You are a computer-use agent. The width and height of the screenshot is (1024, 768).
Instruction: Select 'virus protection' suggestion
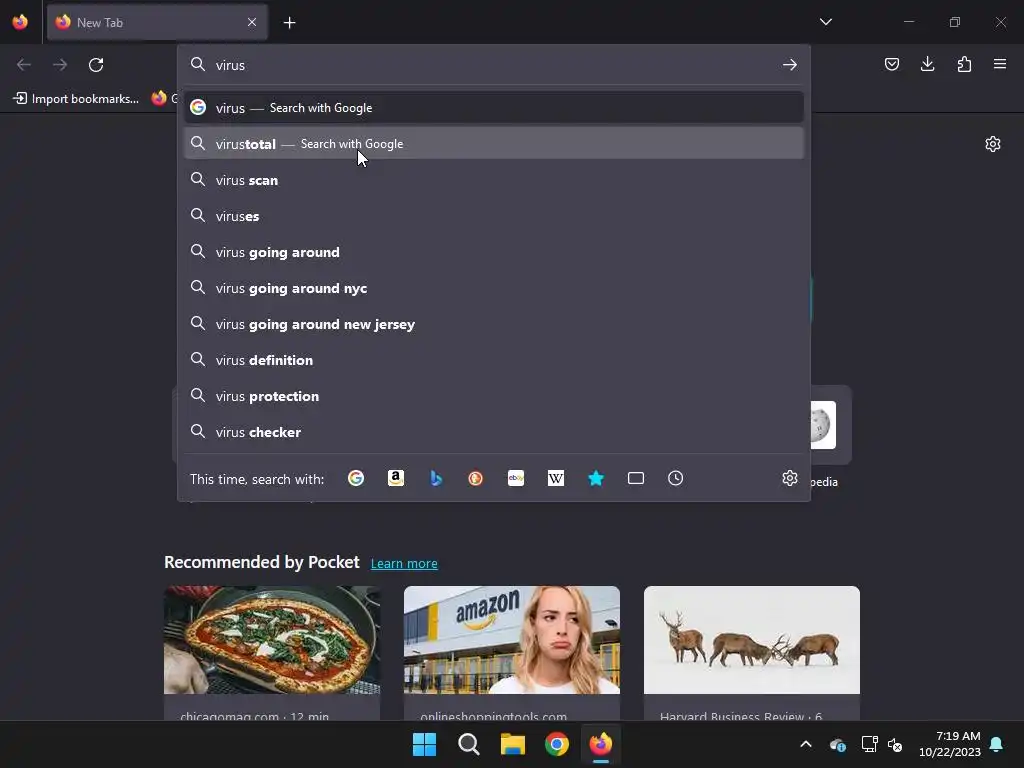(x=494, y=396)
